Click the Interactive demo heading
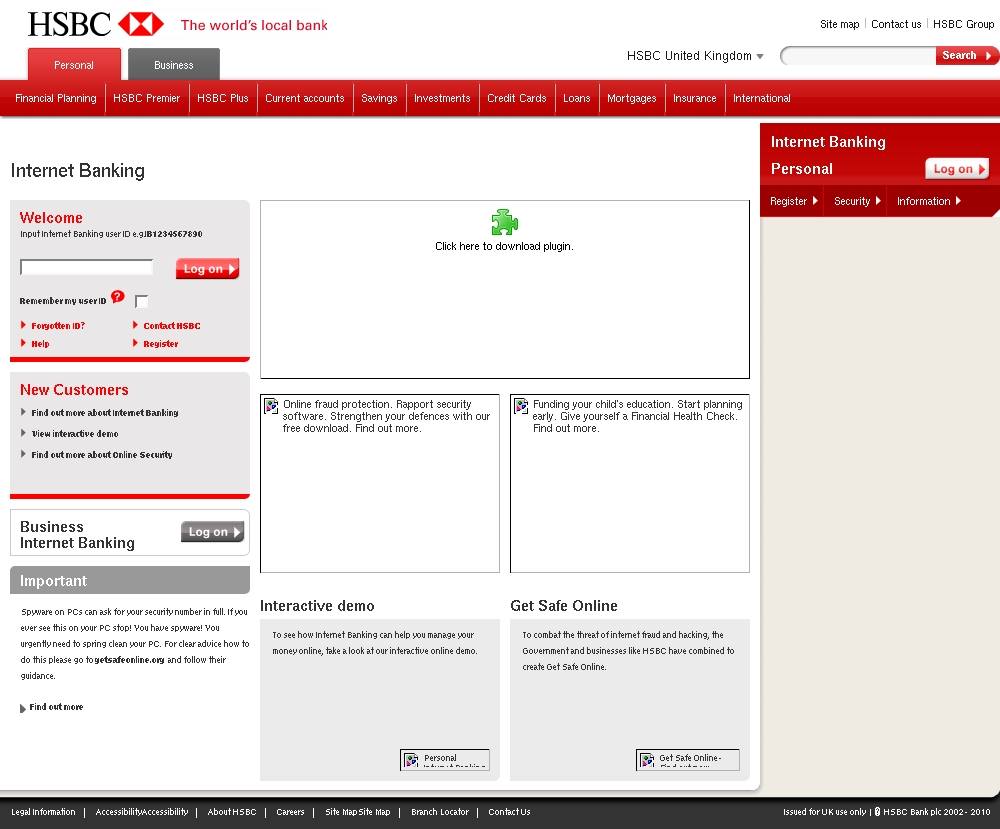The image size is (1000, 829). click(317, 606)
